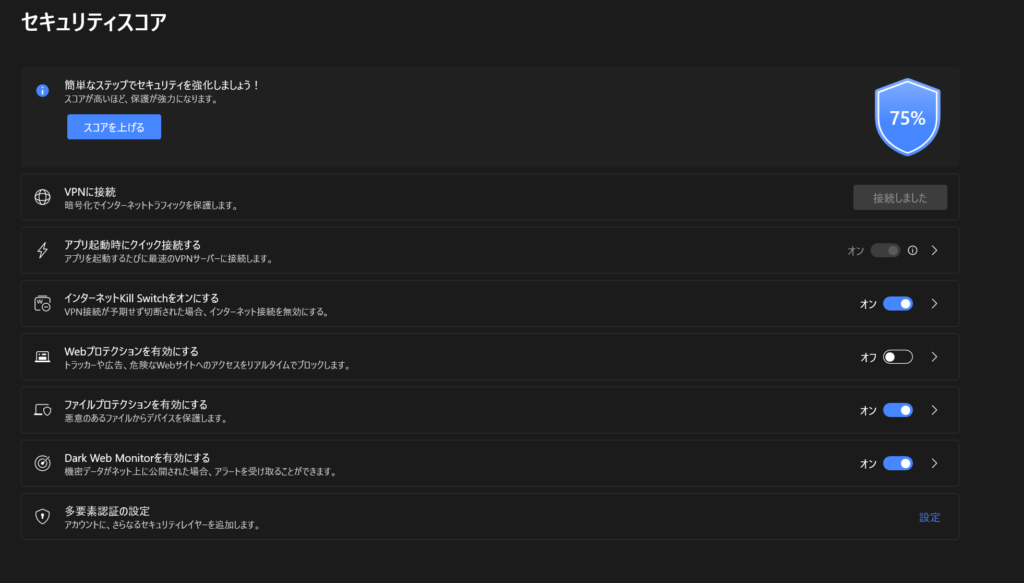Screen dimensions: 1024x583
Task: Click the Kill Switch icon
Action: 42,304
